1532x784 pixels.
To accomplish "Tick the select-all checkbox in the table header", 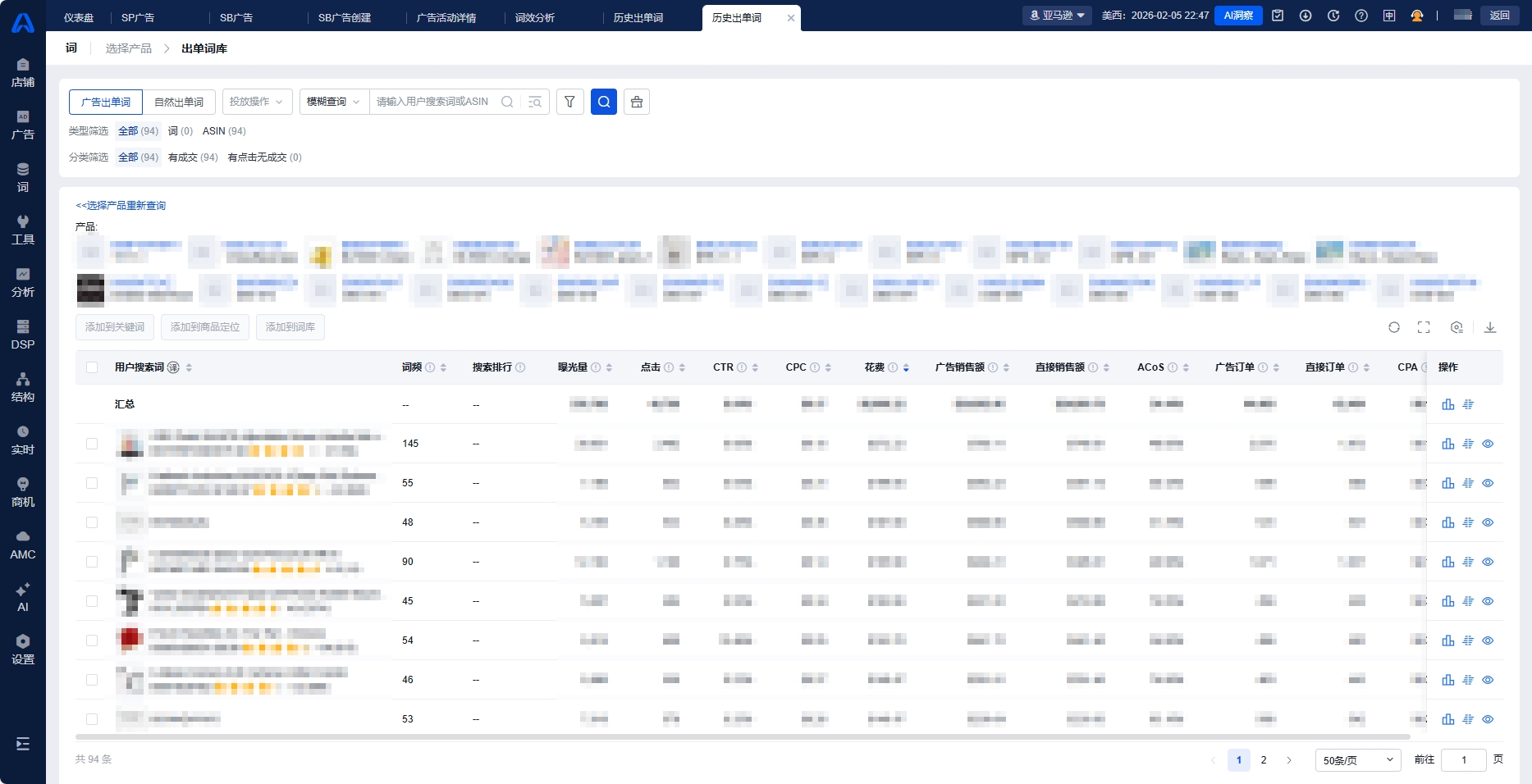I will 92,367.
